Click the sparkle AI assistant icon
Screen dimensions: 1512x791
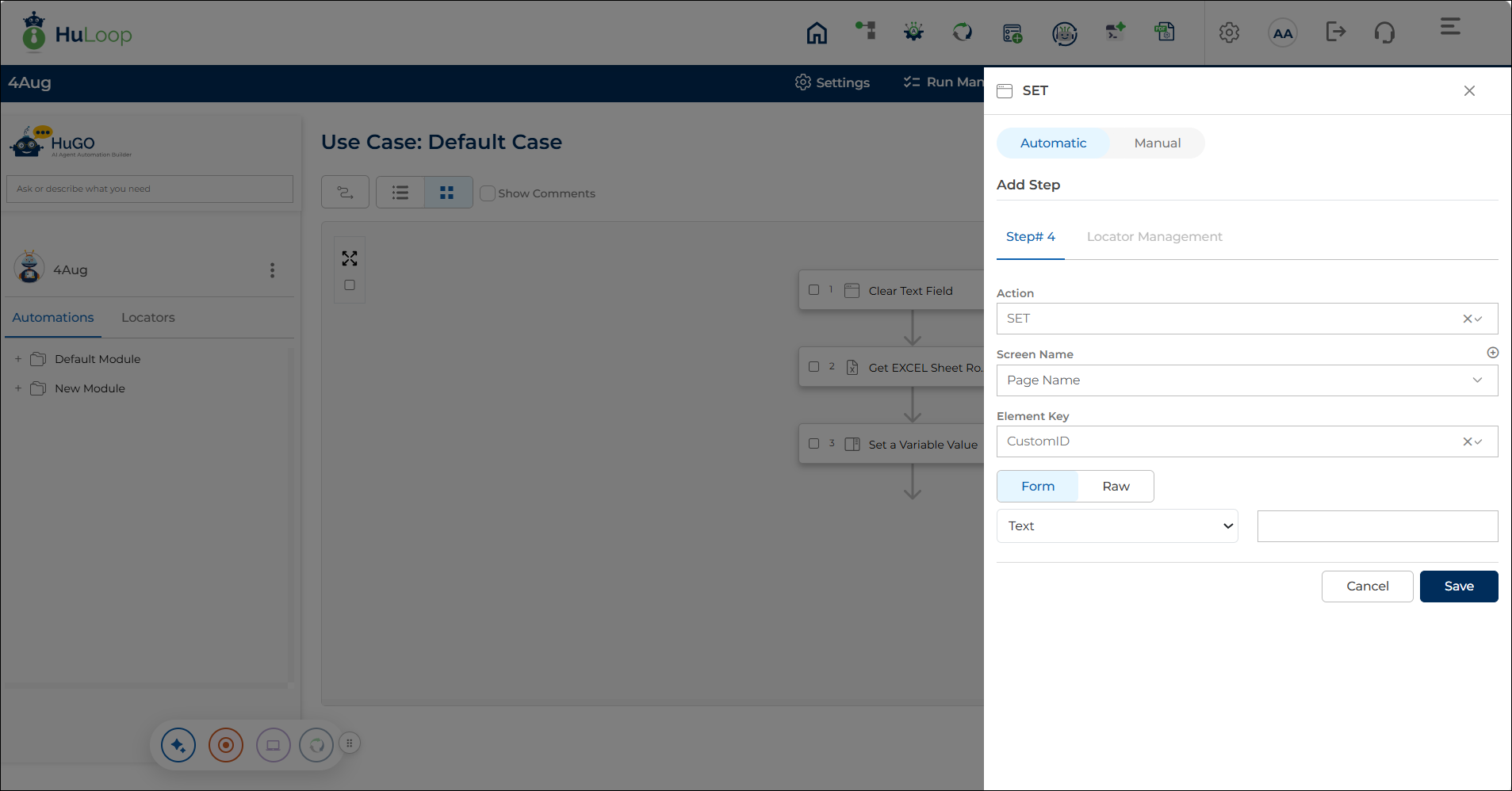click(x=178, y=745)
